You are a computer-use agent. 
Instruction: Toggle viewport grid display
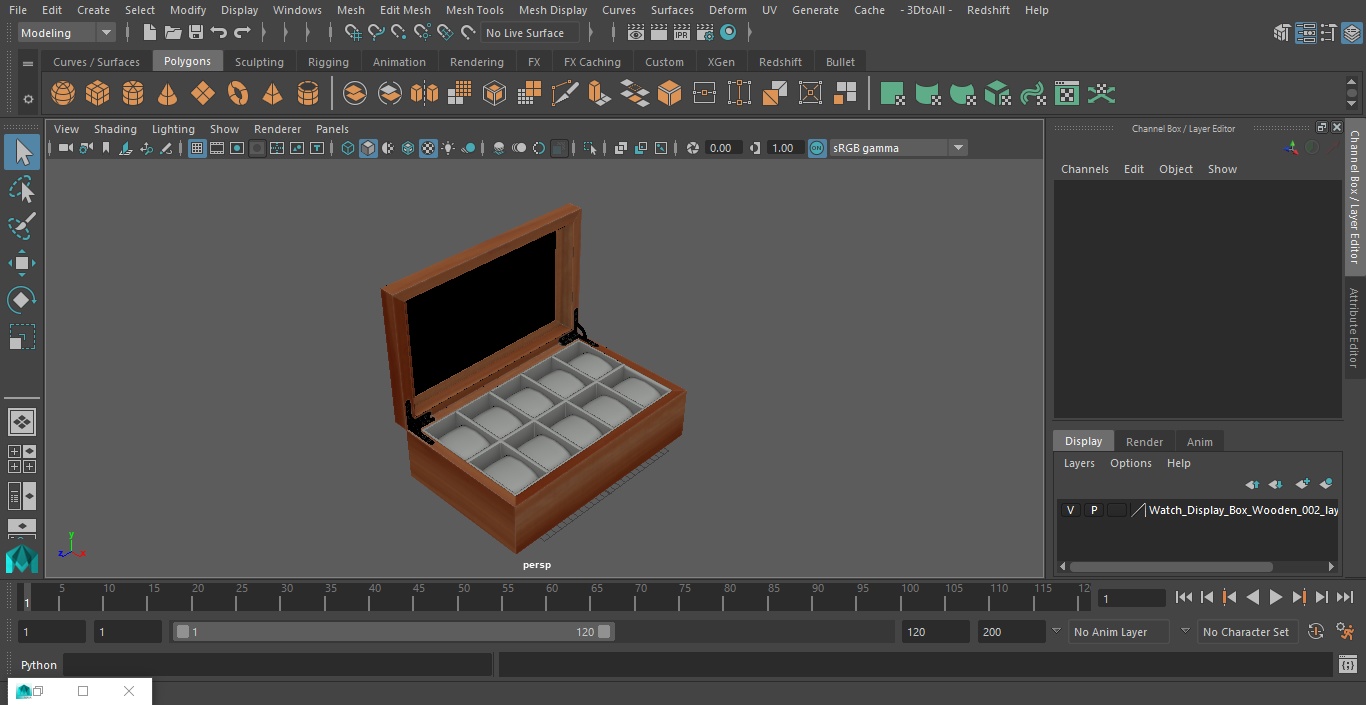tap(197, 148)
